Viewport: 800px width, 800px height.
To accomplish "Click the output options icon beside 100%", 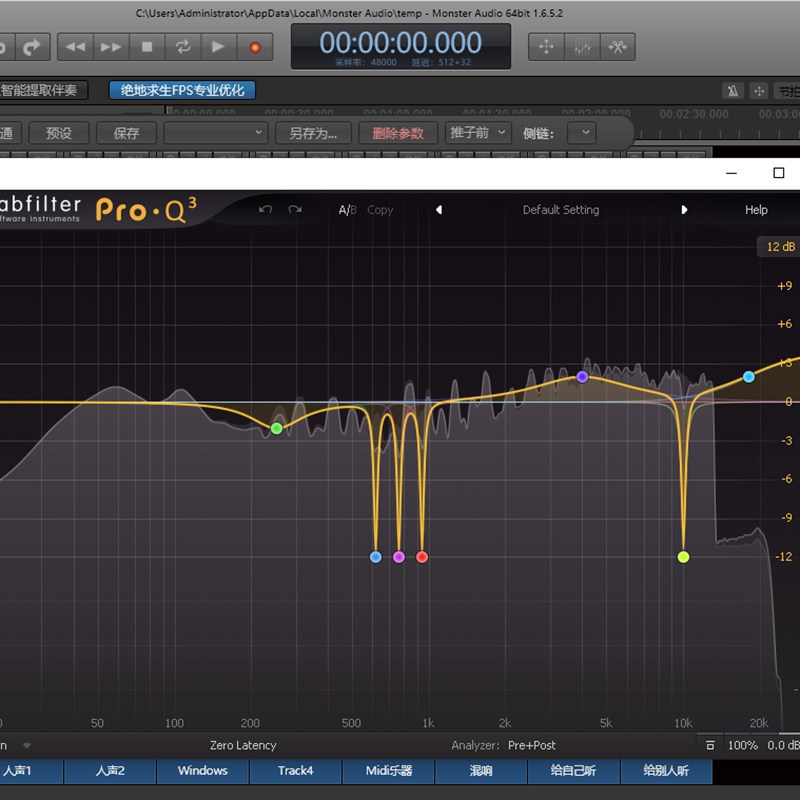I will coord(710,745).
